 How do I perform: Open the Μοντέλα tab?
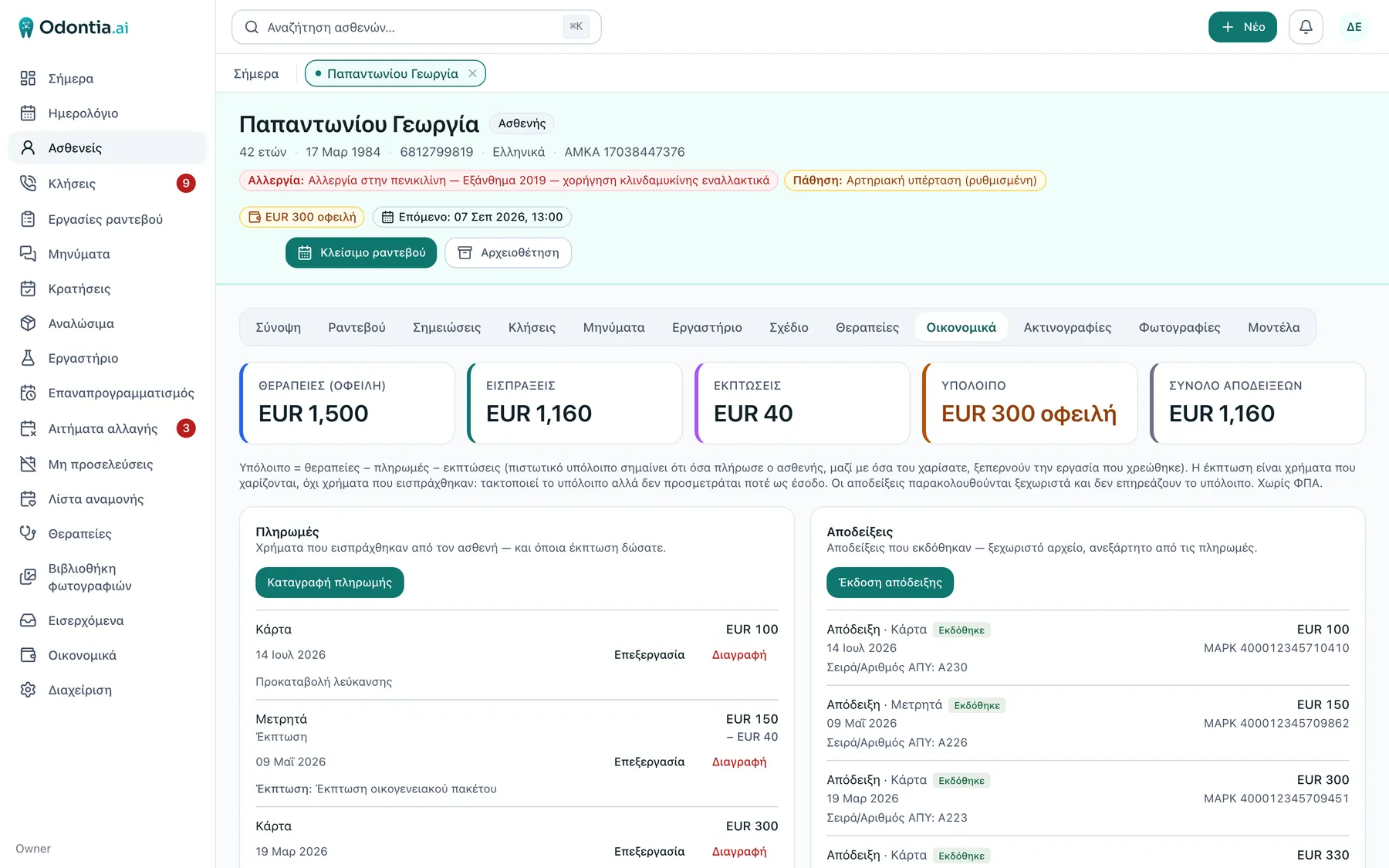1273,327
